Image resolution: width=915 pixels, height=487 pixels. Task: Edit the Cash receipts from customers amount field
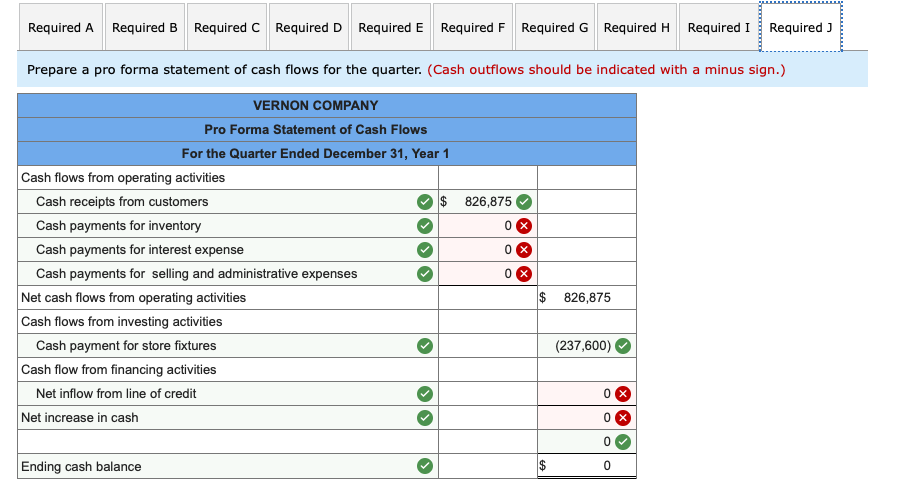point(488,202)
